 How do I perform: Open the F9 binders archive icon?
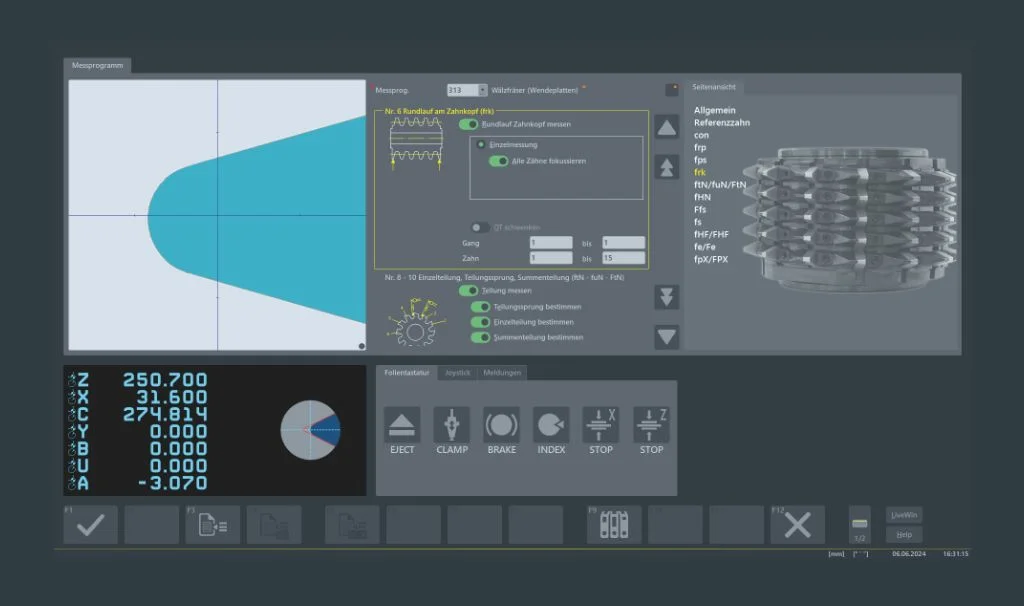coord(613,525)
